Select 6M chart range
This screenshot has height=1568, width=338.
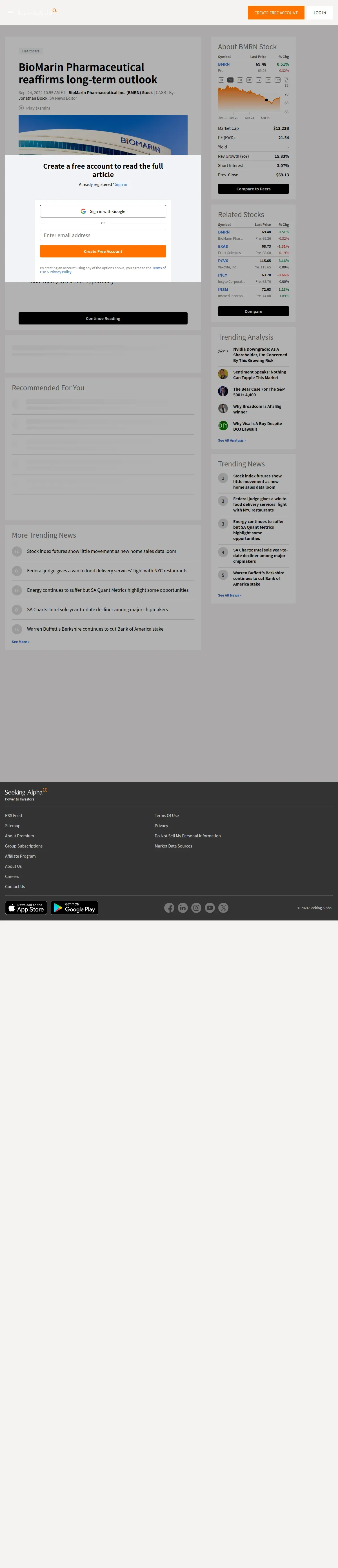click(249, 80)
